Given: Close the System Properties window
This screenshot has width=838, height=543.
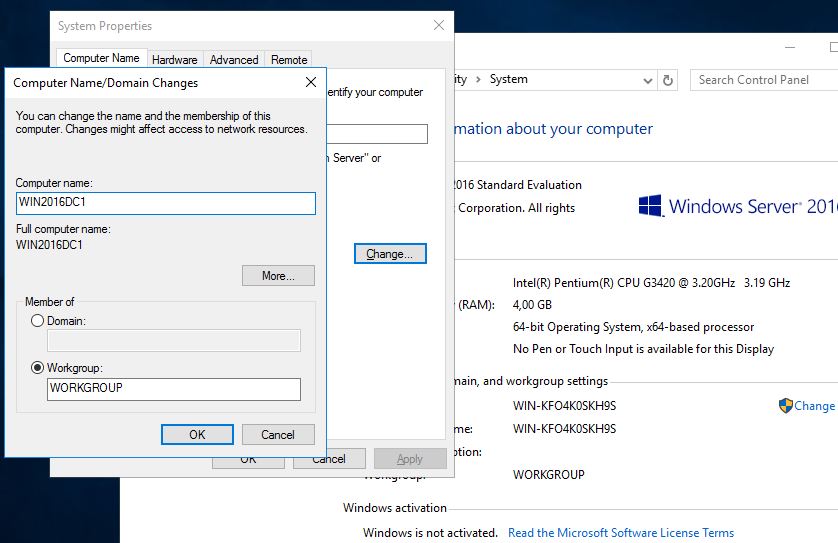Looking at the screenshot, I should pos(439,25).
